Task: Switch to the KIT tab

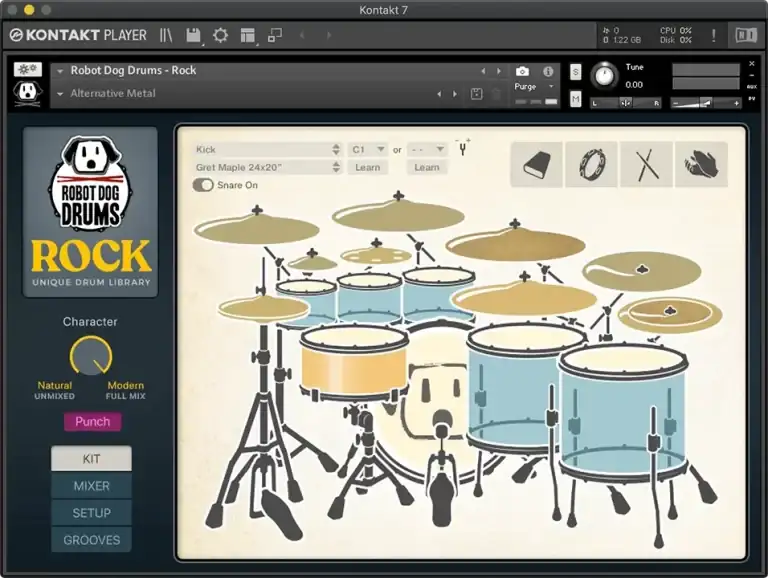Action: (92, 459)
